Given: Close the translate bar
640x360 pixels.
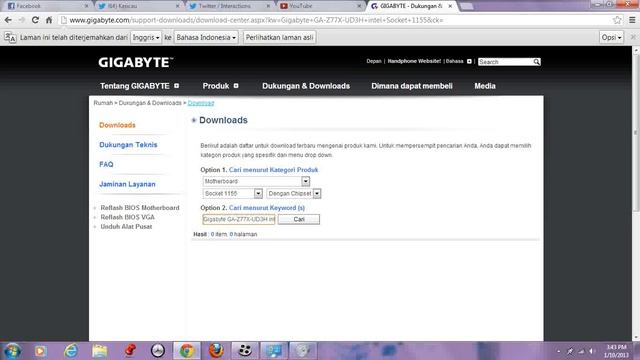Looking at the screenshot, I should [x=633, y=37].
